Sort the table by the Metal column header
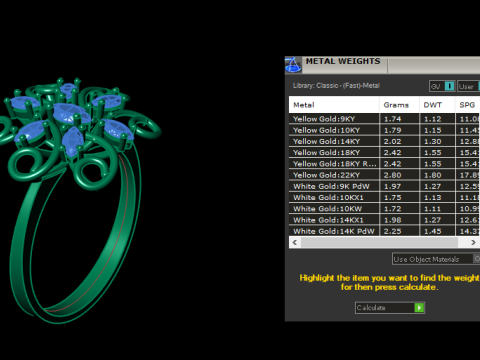This screenshot has width=480, height=360. click(334, 105)
